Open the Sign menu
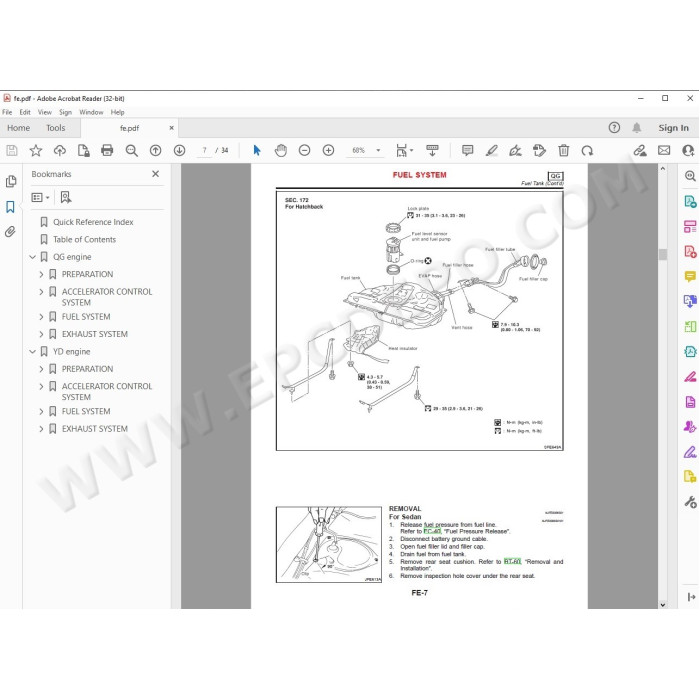This screenshot has height=700, width=700. (65, 112)
